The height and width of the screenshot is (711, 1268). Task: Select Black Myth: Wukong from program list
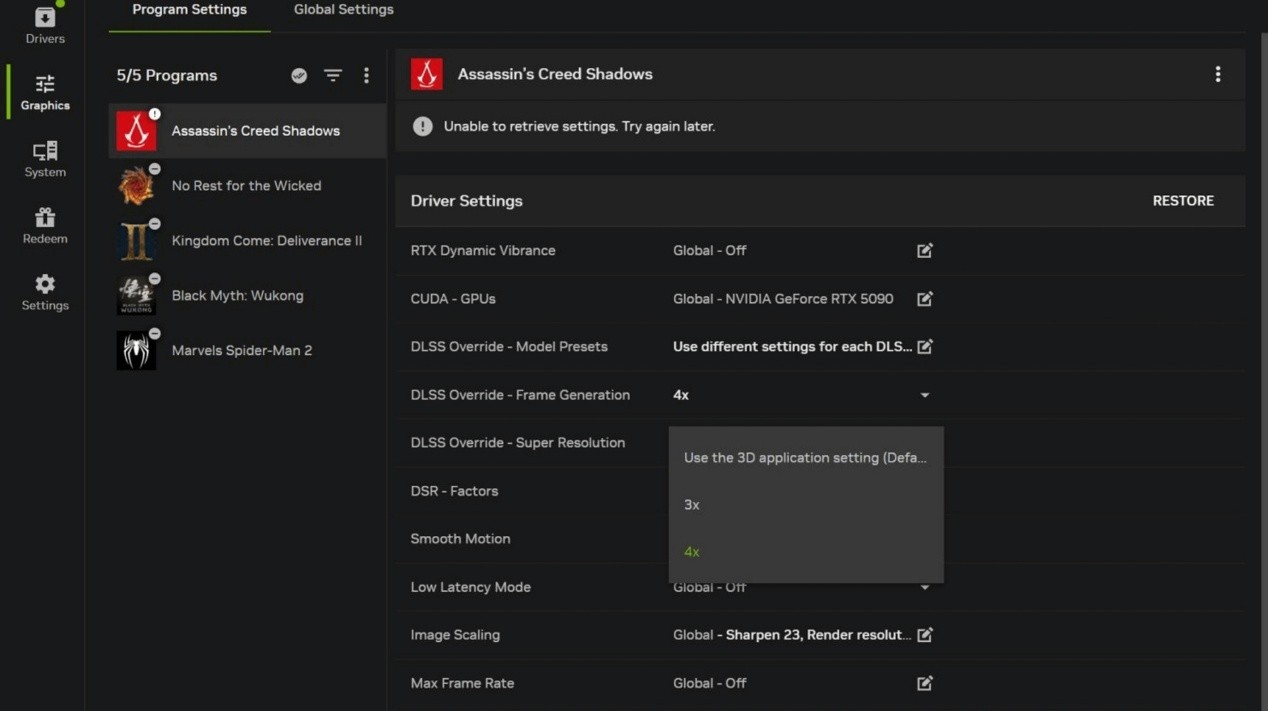click(x=237, y=296)
